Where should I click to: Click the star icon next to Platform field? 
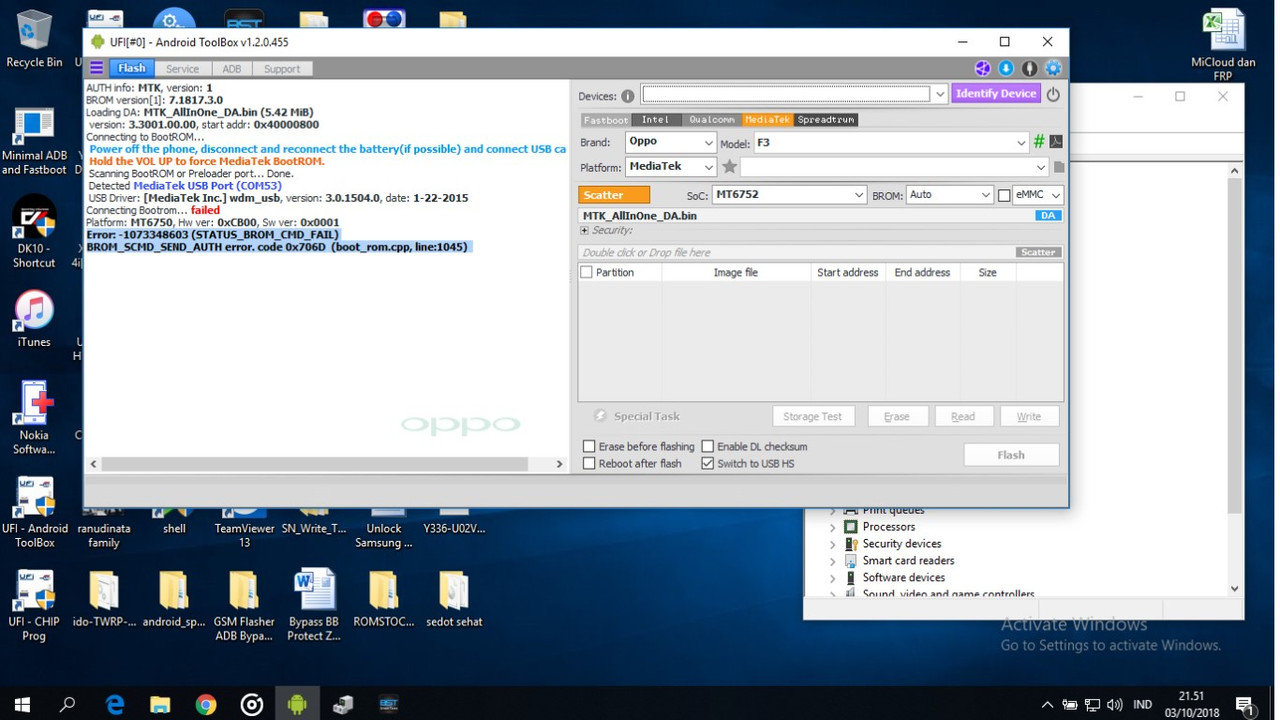tap(731, 166)
